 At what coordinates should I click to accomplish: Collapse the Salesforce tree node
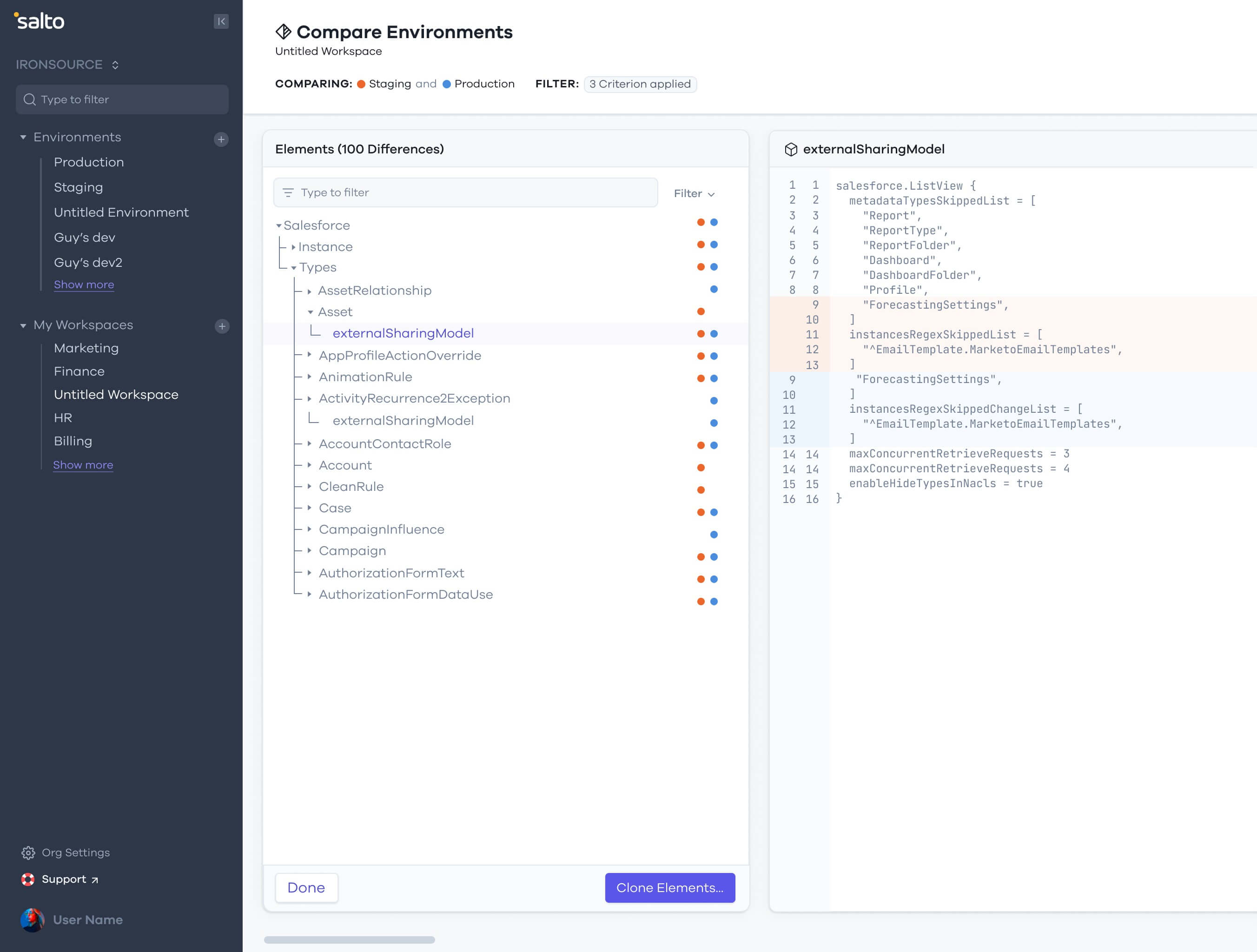coord(279,225)
